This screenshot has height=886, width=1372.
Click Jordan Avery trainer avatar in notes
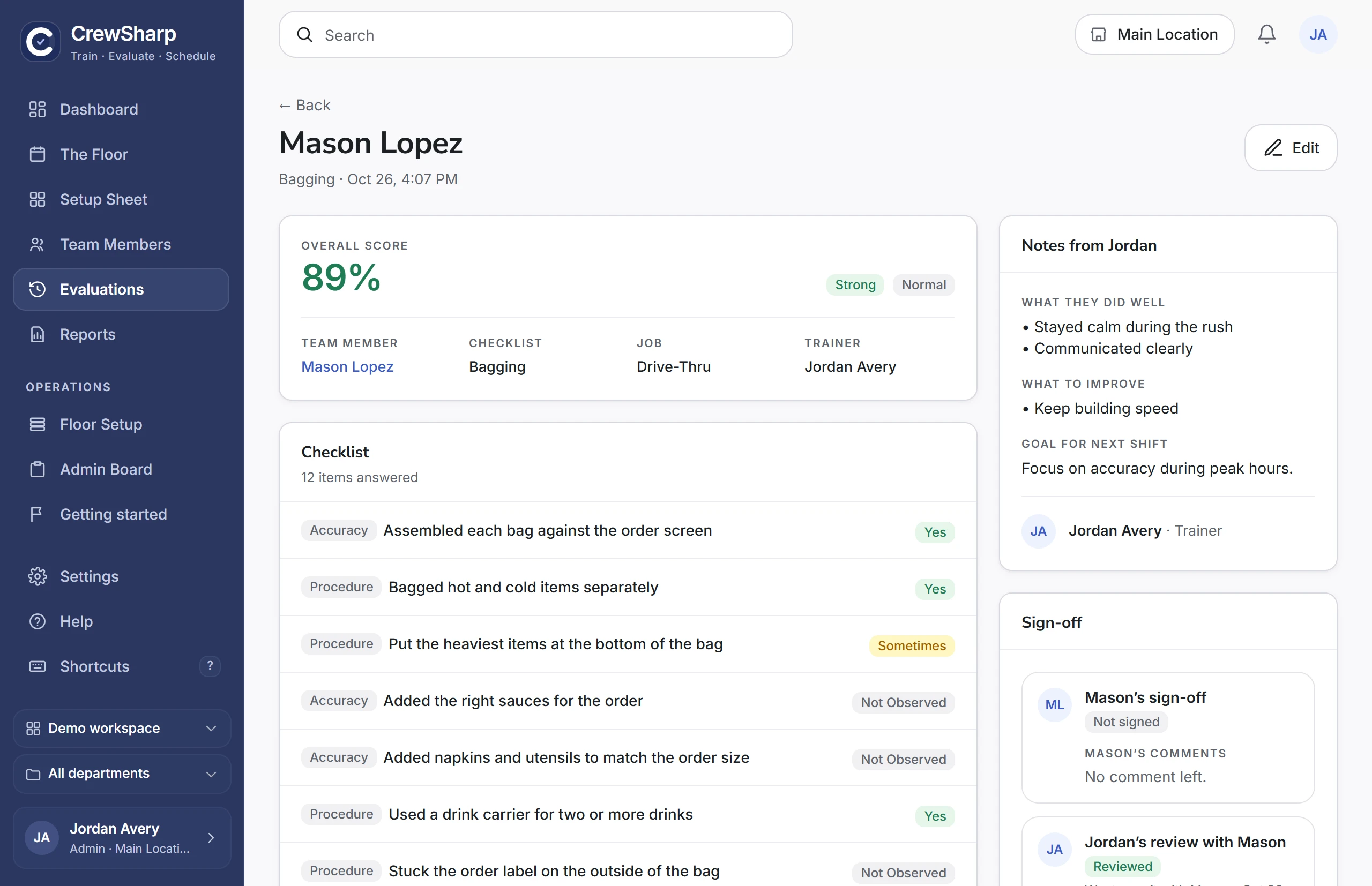click(1038, 531)
